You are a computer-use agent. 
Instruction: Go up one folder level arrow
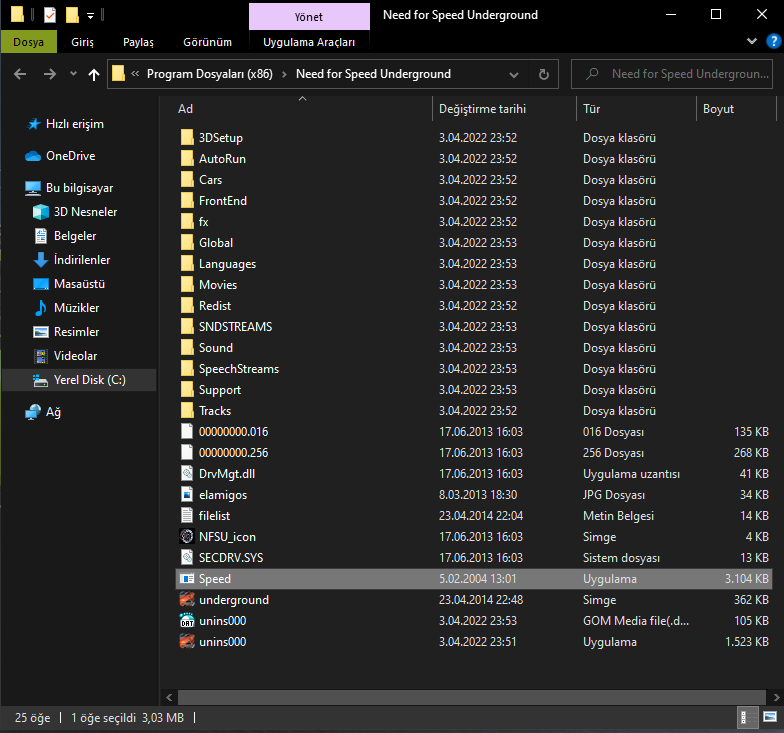click(x=94, y=74)
